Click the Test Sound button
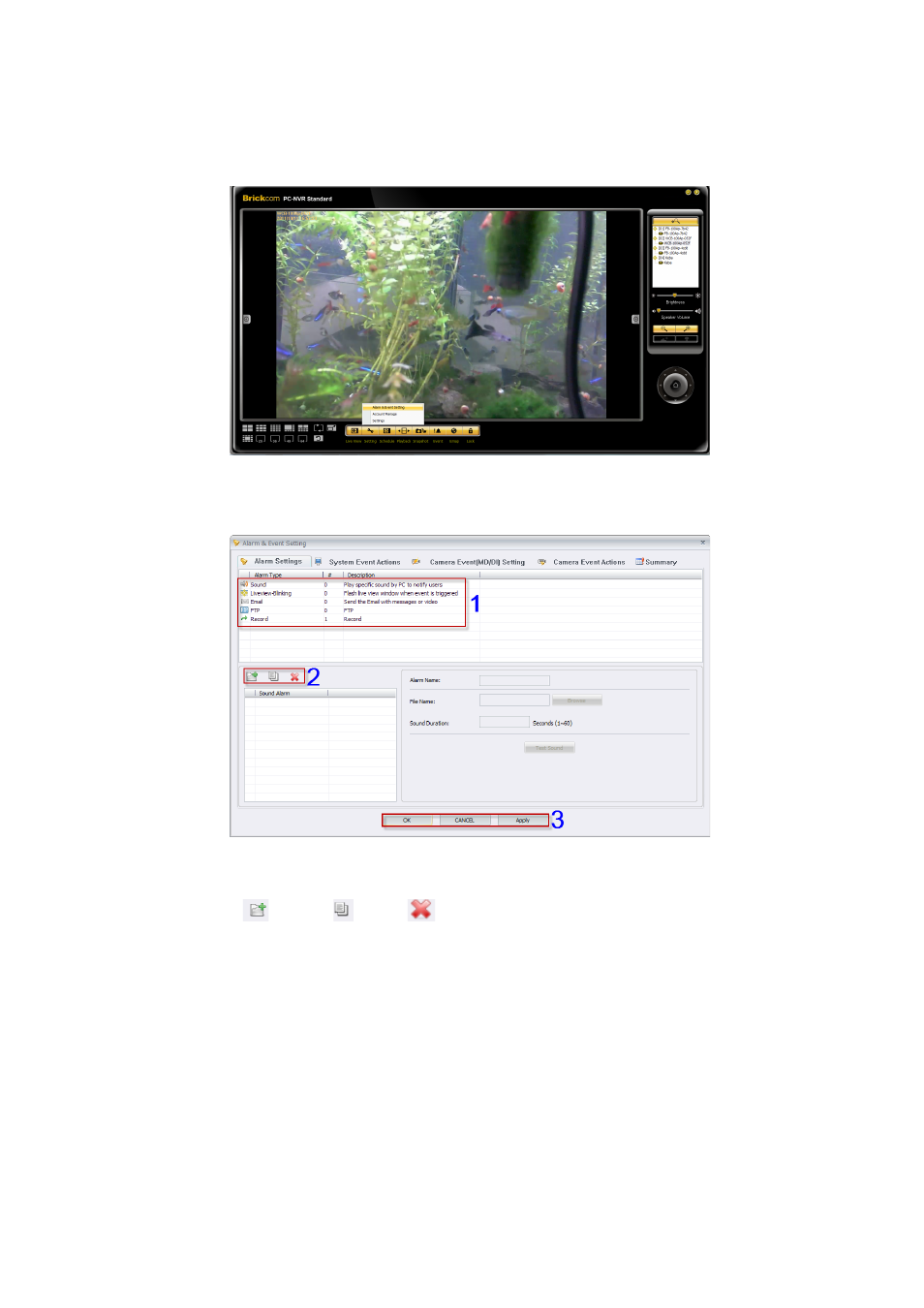The image size is (924, 1308). click(549, 748)
